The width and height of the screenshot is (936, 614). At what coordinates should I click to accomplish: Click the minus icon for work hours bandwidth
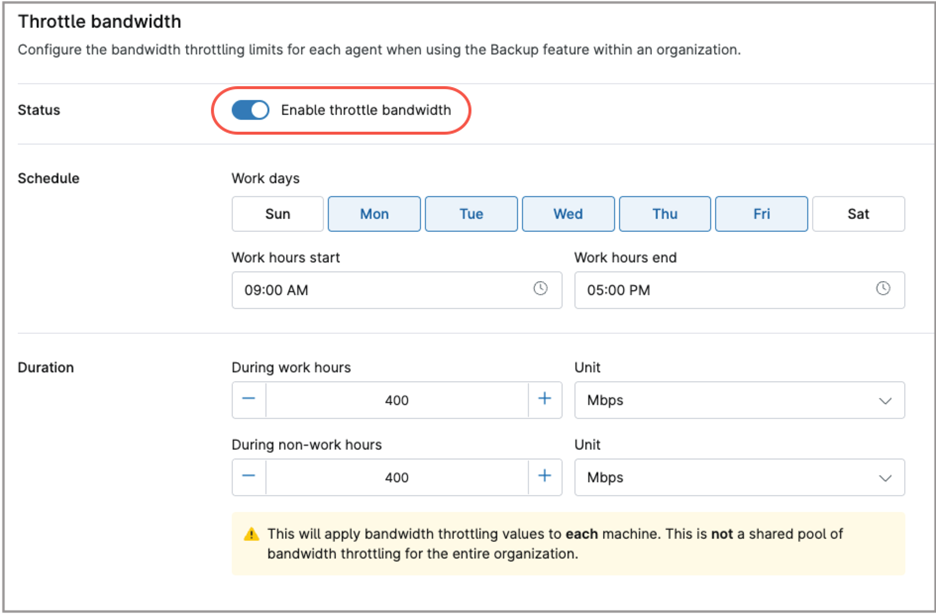point(248,400)
